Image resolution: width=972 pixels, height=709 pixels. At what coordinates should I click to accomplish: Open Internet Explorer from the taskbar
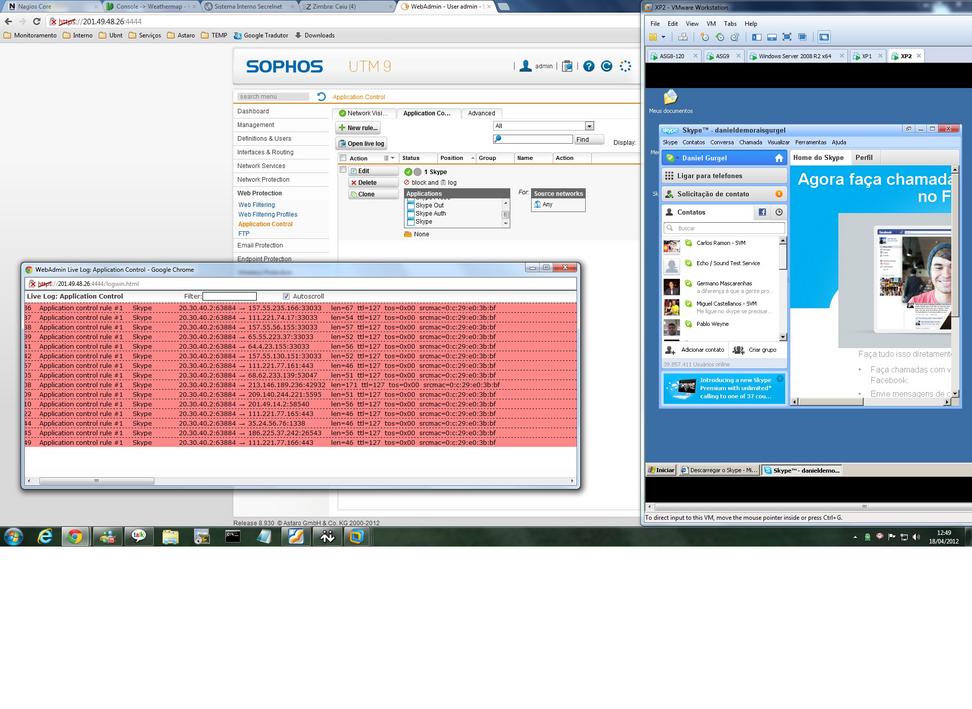tap(46, 536)
